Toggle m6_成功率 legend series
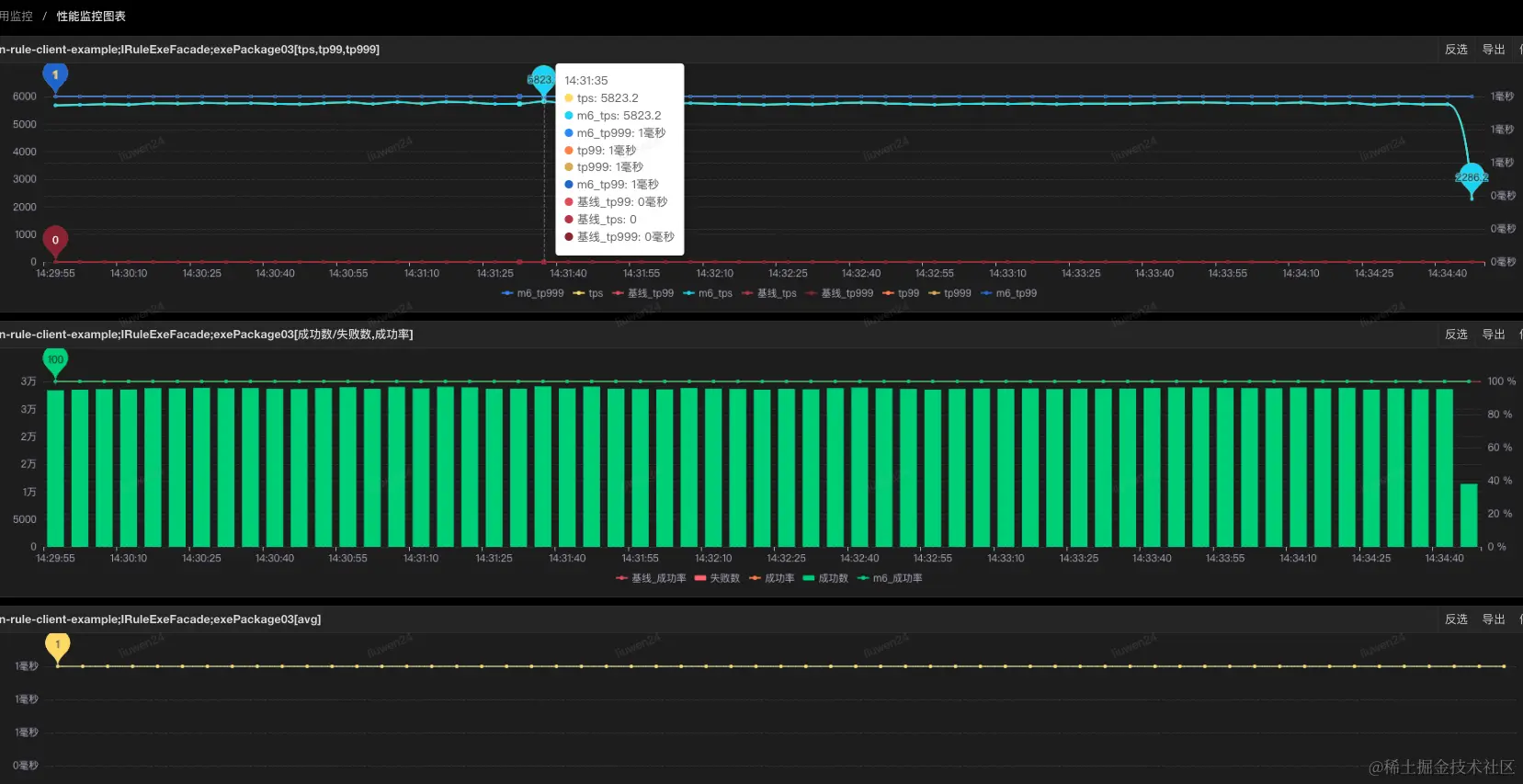 tap(890, 578)
